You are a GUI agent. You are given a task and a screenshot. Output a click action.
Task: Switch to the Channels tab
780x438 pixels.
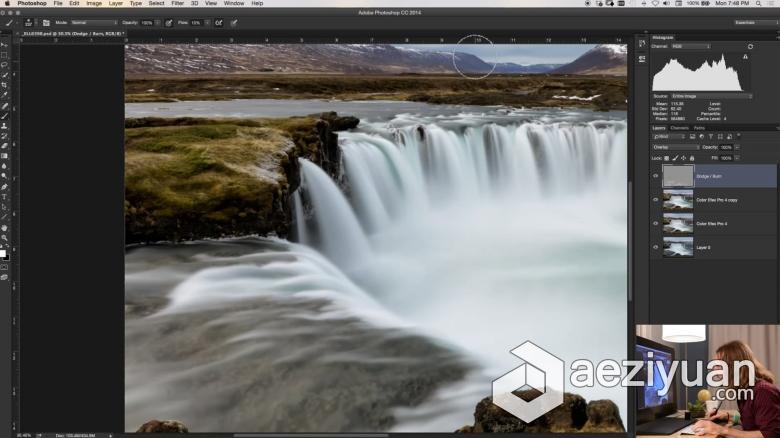(x=679, y=128)
